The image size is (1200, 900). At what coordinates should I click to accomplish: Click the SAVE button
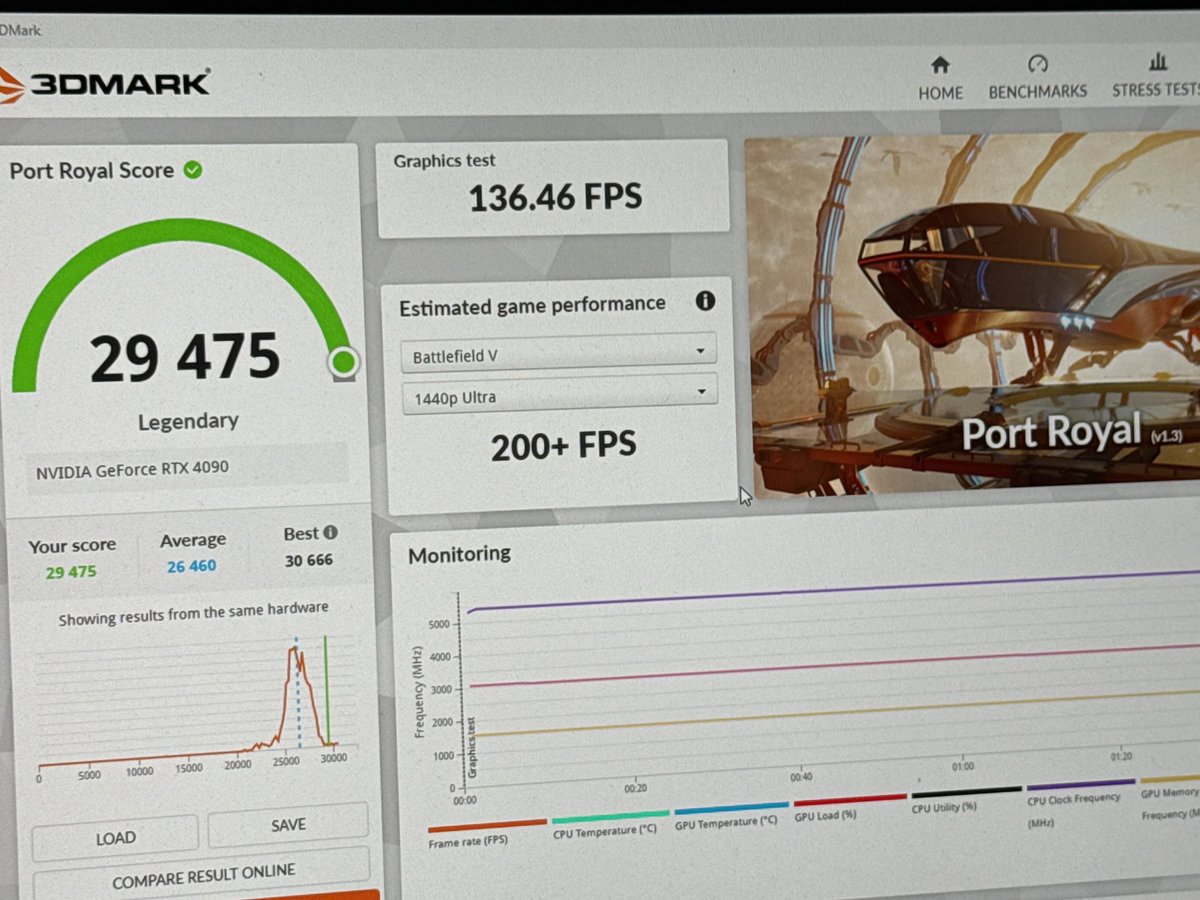(288, 825)
